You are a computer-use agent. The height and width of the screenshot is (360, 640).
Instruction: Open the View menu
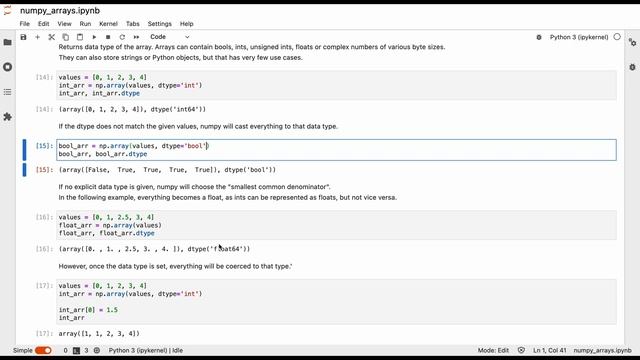pos(64,24)
